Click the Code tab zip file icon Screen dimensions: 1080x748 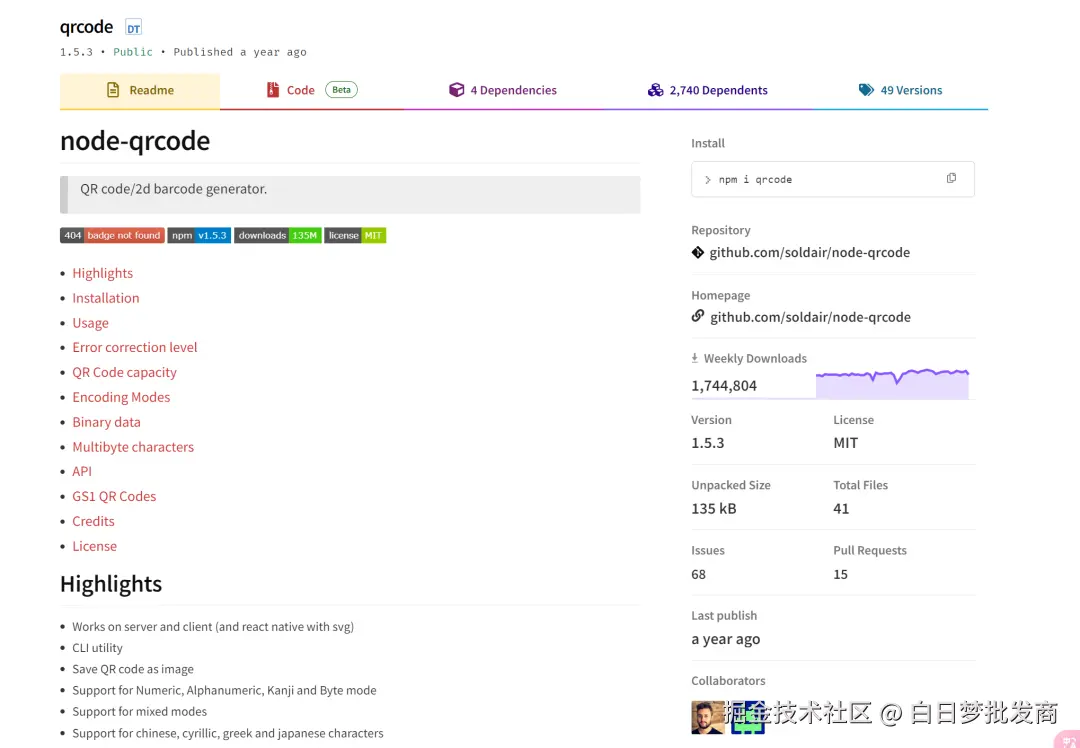tap(273, 90)
